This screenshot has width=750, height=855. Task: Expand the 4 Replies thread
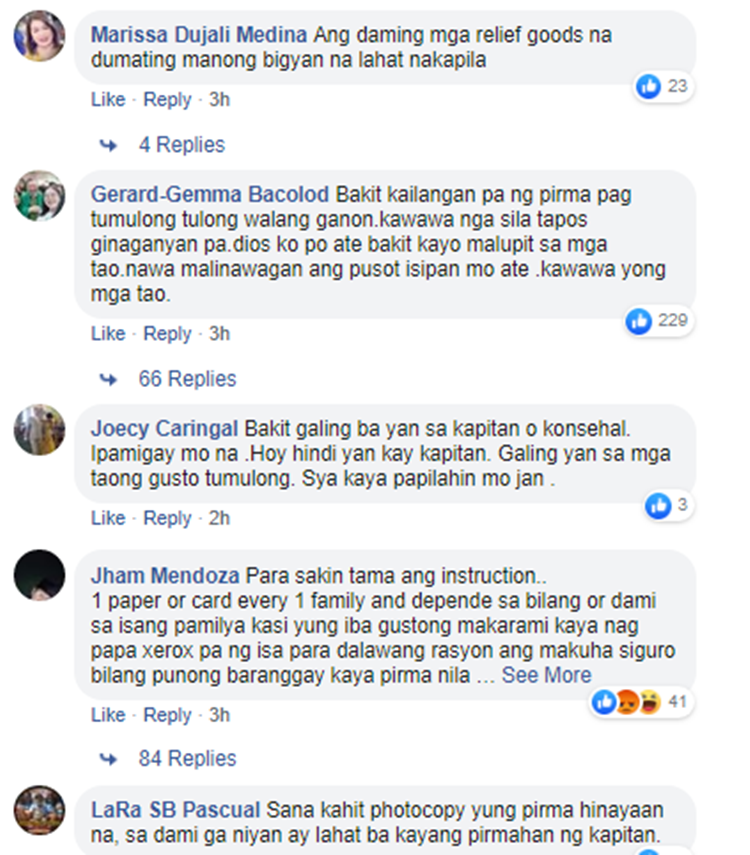(182, 145)
